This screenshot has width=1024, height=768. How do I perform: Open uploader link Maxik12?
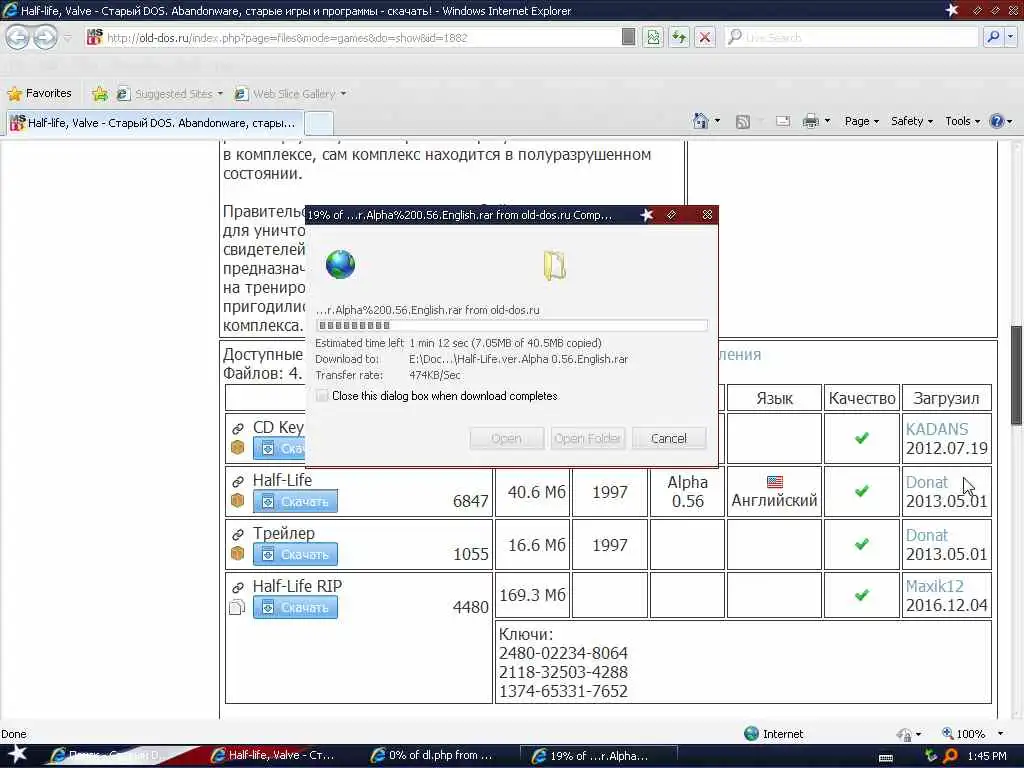tap(935, 586)
